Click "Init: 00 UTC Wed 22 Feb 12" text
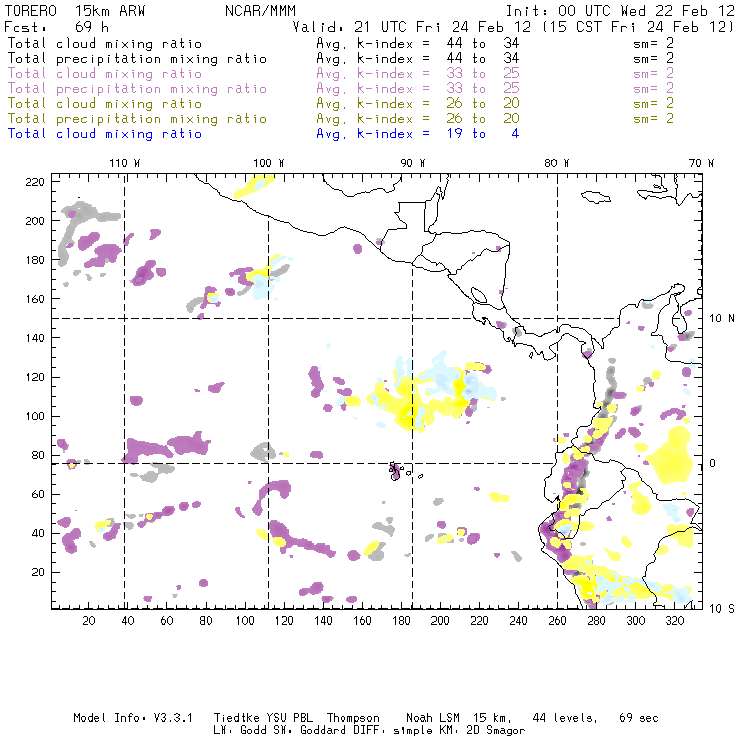The width and height of the screenshot is (740, 740). tap(620, 10)
